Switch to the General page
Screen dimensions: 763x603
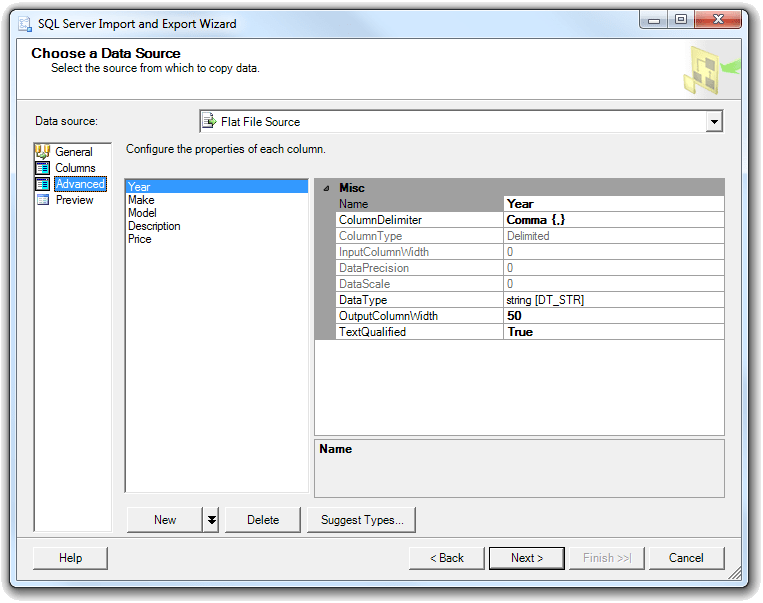pyautogui.click(x=73, y=152)
